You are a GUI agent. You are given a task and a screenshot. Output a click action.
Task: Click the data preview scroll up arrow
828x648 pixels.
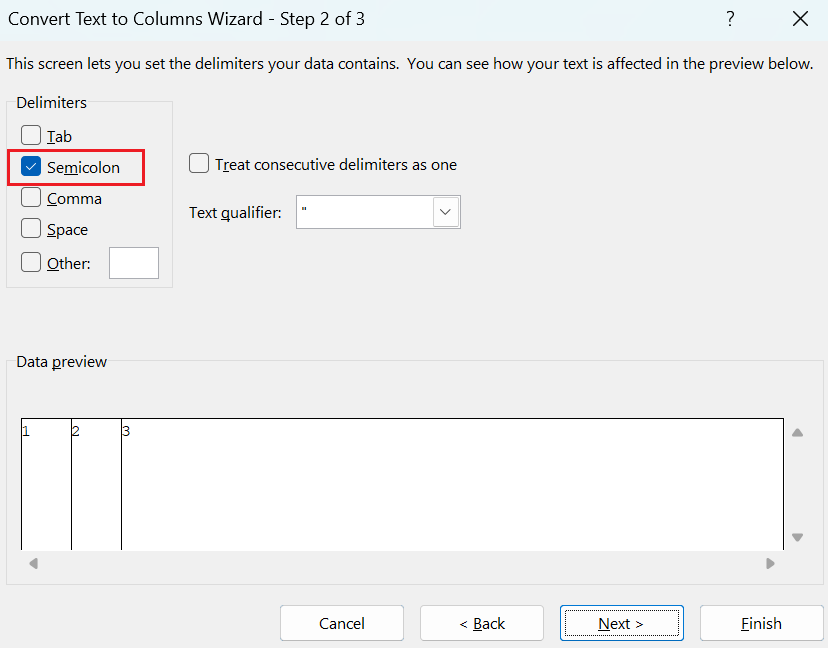tap(797, 433)
